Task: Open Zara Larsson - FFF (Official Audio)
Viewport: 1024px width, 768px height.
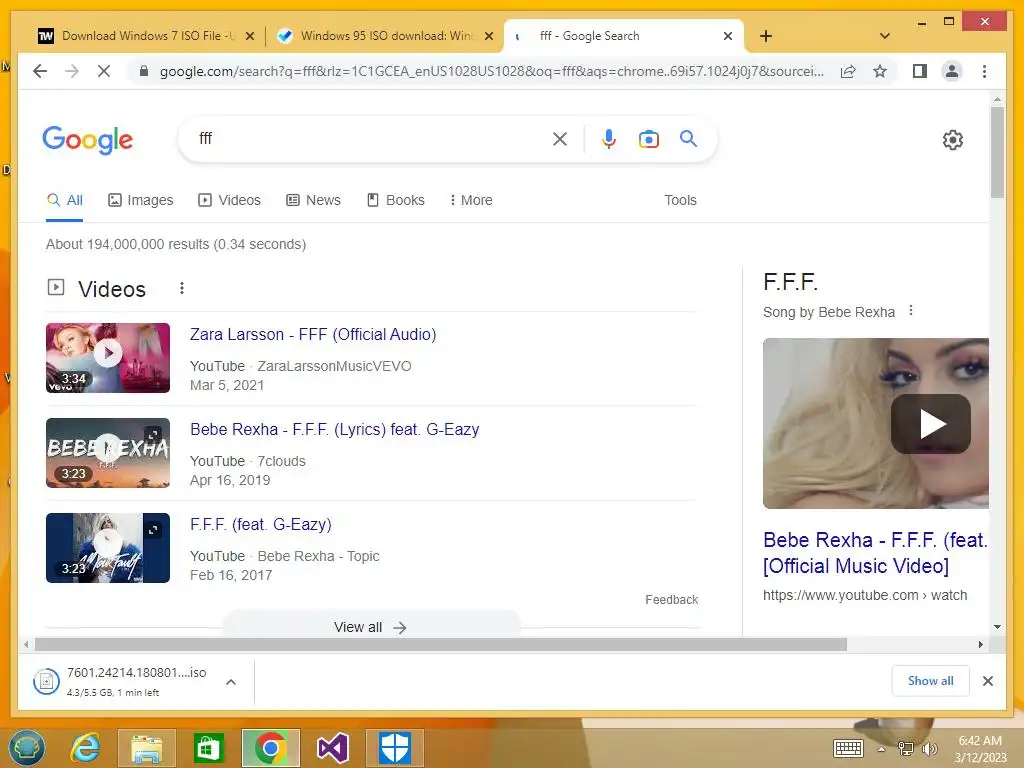Action: click(x=313, y=334)
